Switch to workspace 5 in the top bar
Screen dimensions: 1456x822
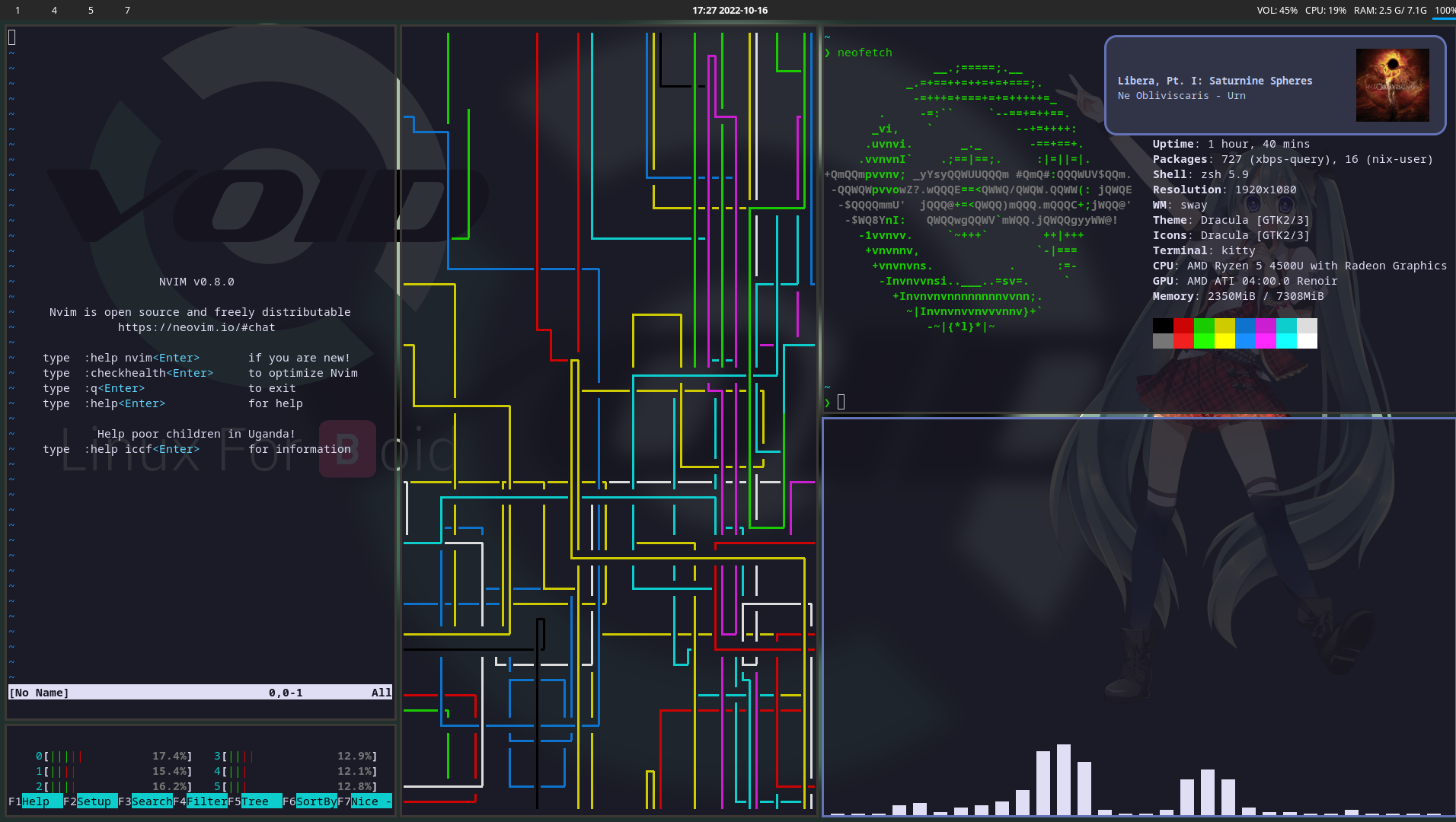pos(91,10)
